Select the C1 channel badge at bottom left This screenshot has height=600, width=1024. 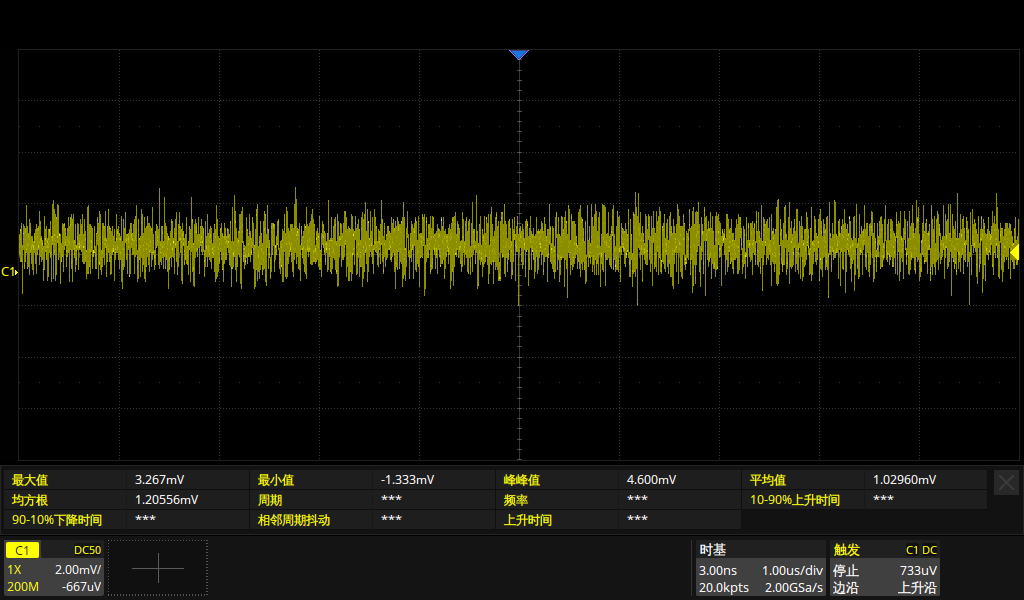pyautogui.click(x=22, y=549)
